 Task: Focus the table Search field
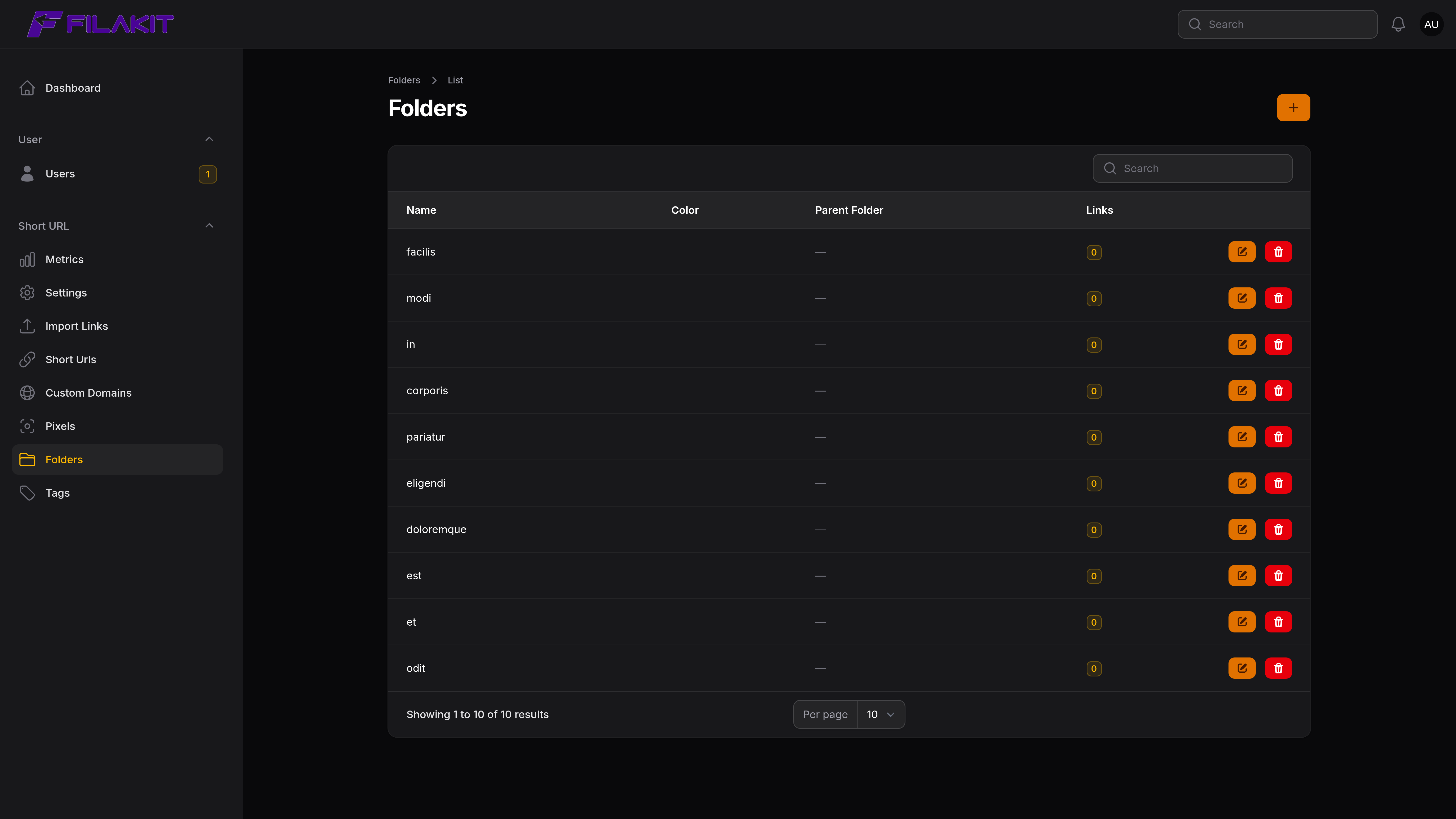pos(1193,168)
